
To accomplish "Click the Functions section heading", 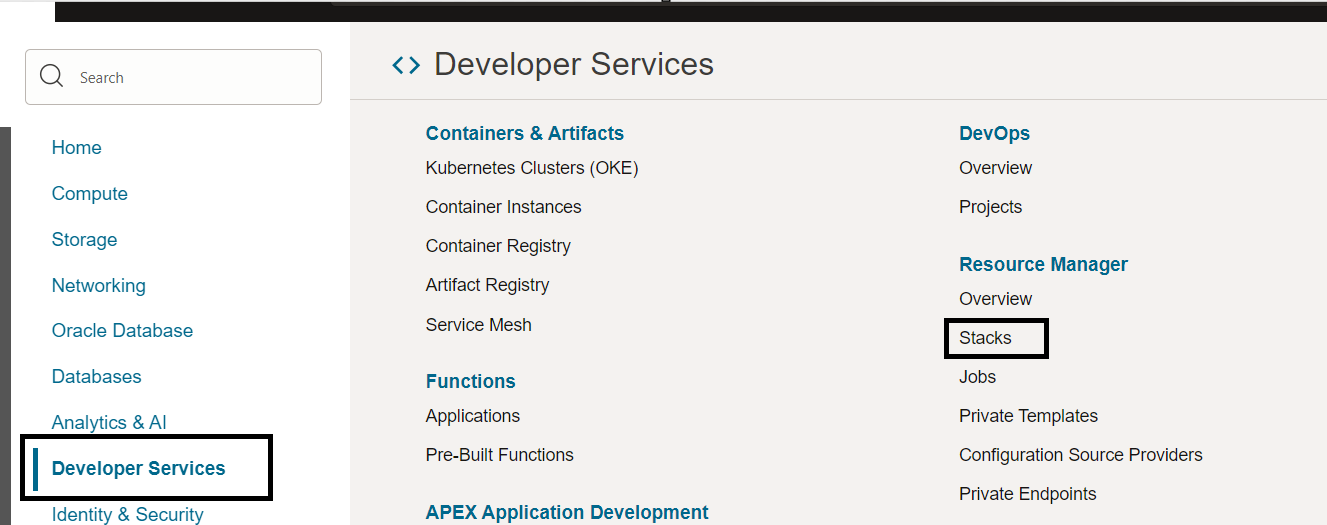I will click(471, 381).
